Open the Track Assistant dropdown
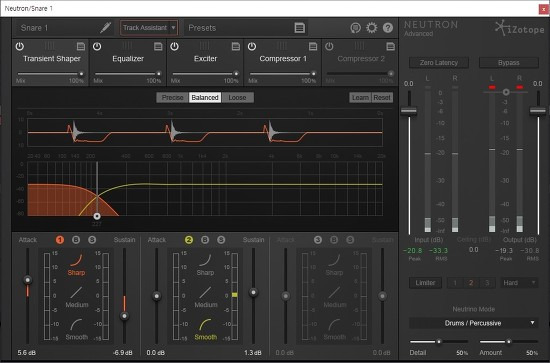 [x=149, y=28]
